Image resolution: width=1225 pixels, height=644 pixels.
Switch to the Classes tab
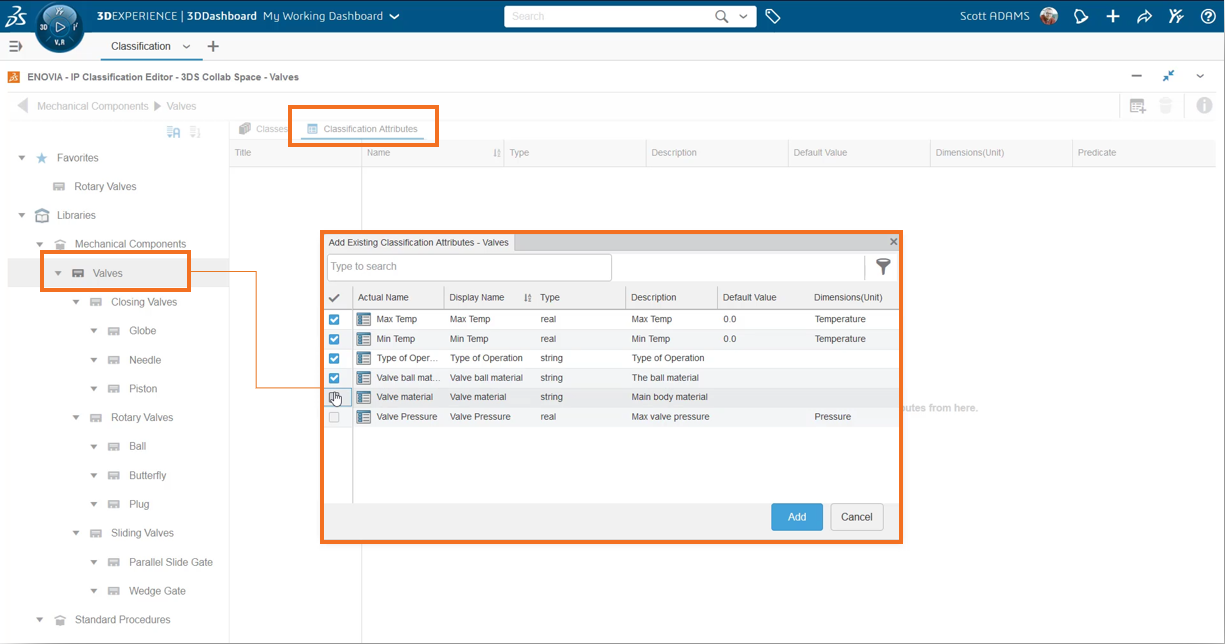[x=264, y=129]
